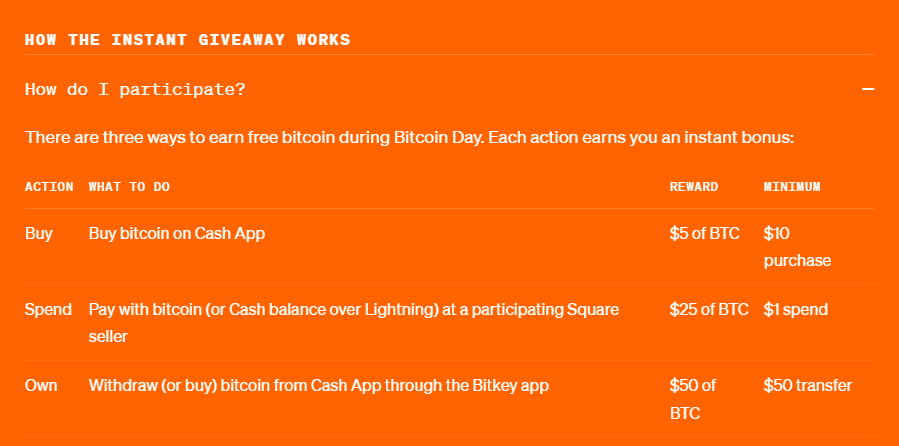Click the "How do I participate?" question

click(x=135, y=90)
